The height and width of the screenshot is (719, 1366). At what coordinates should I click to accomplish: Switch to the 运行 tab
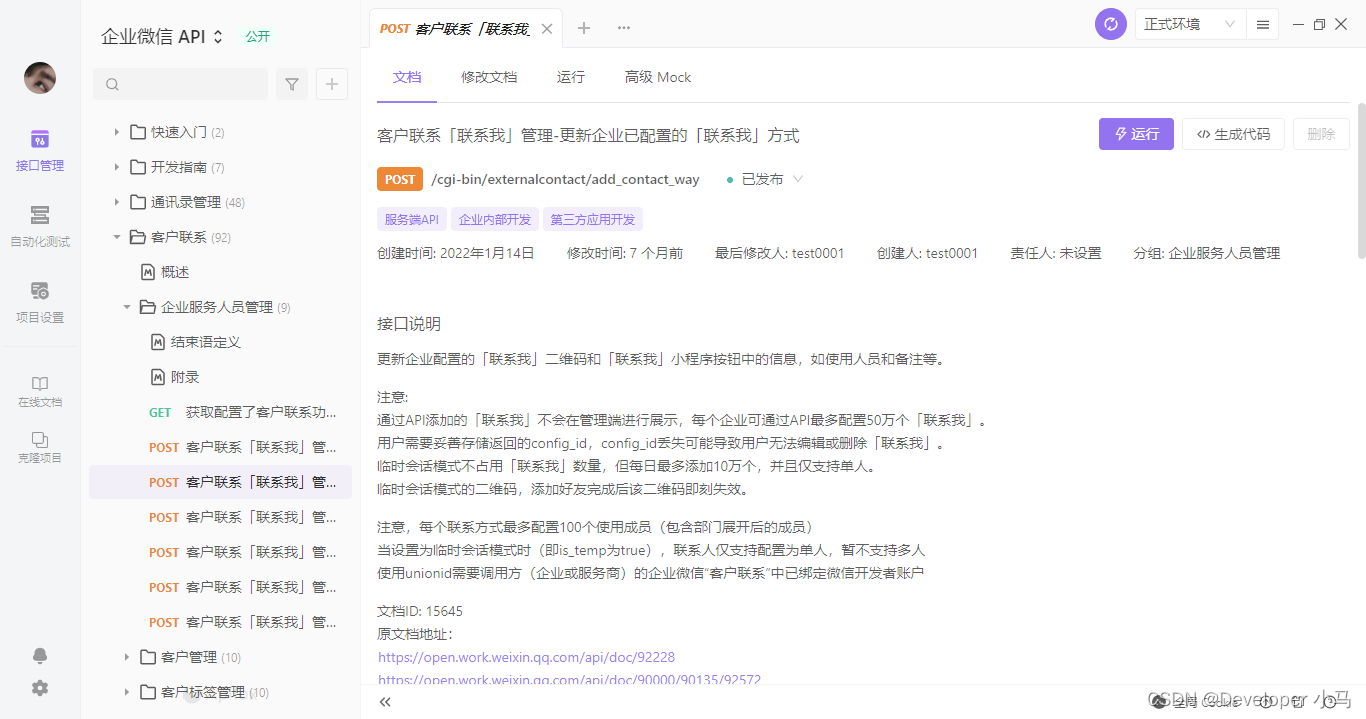click(x=571, y=77)
